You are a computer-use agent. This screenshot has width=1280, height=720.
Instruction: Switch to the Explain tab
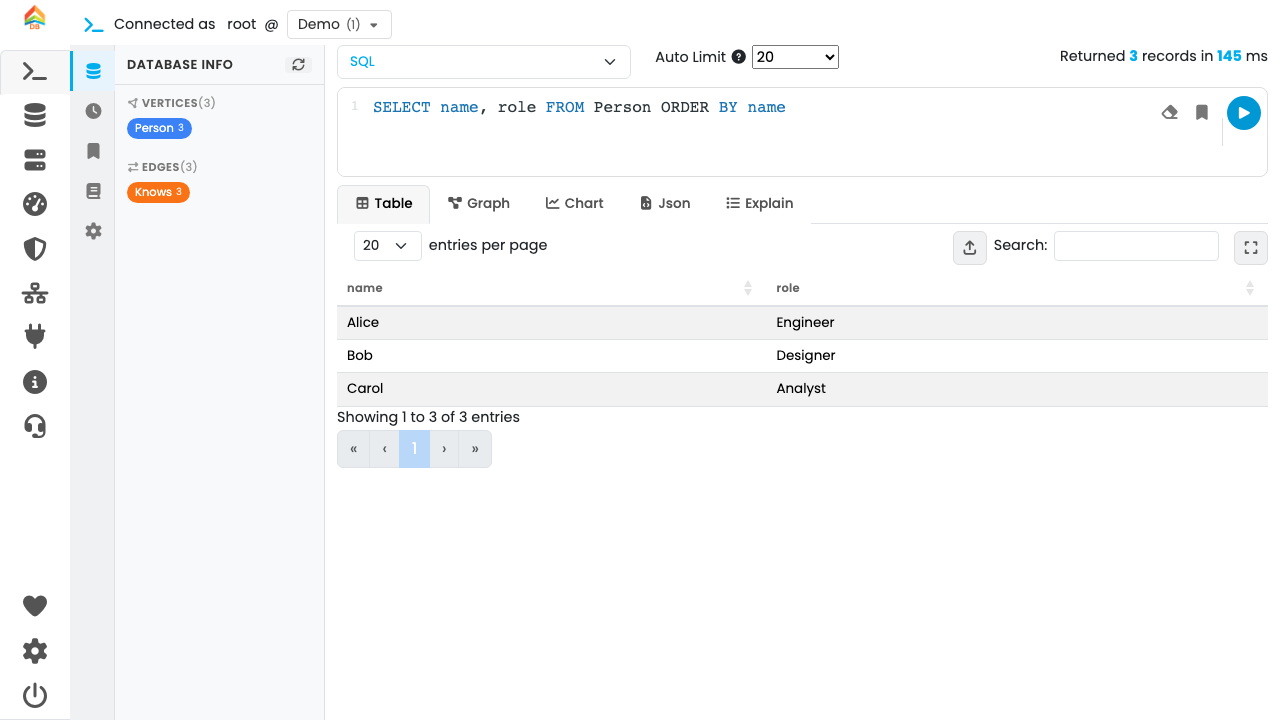pyautogui.click(x=760, y=204)
